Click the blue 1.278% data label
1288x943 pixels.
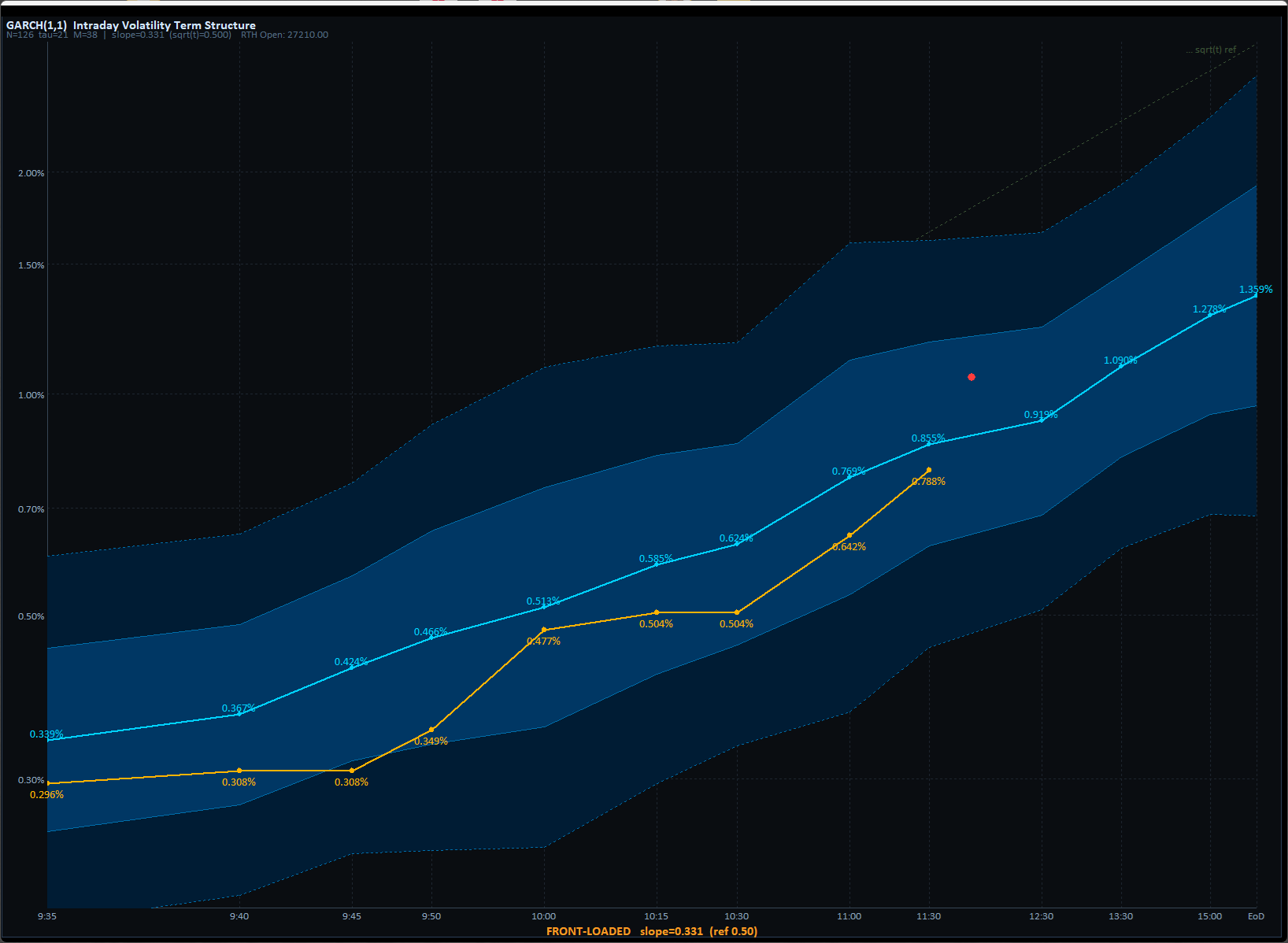tap(1209, 309)
